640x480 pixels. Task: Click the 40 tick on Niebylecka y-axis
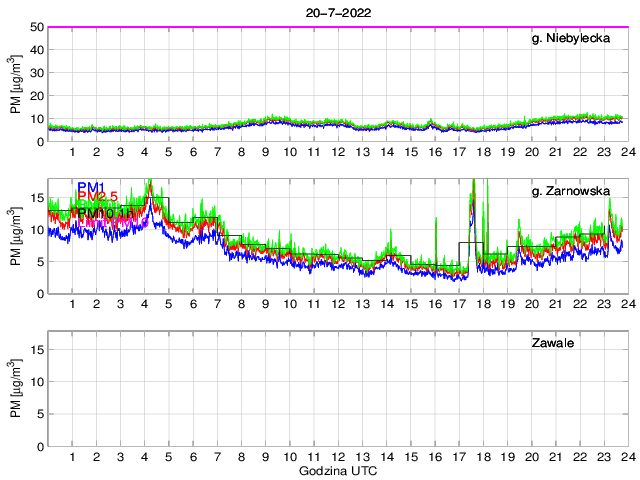(x=37, y=50)
